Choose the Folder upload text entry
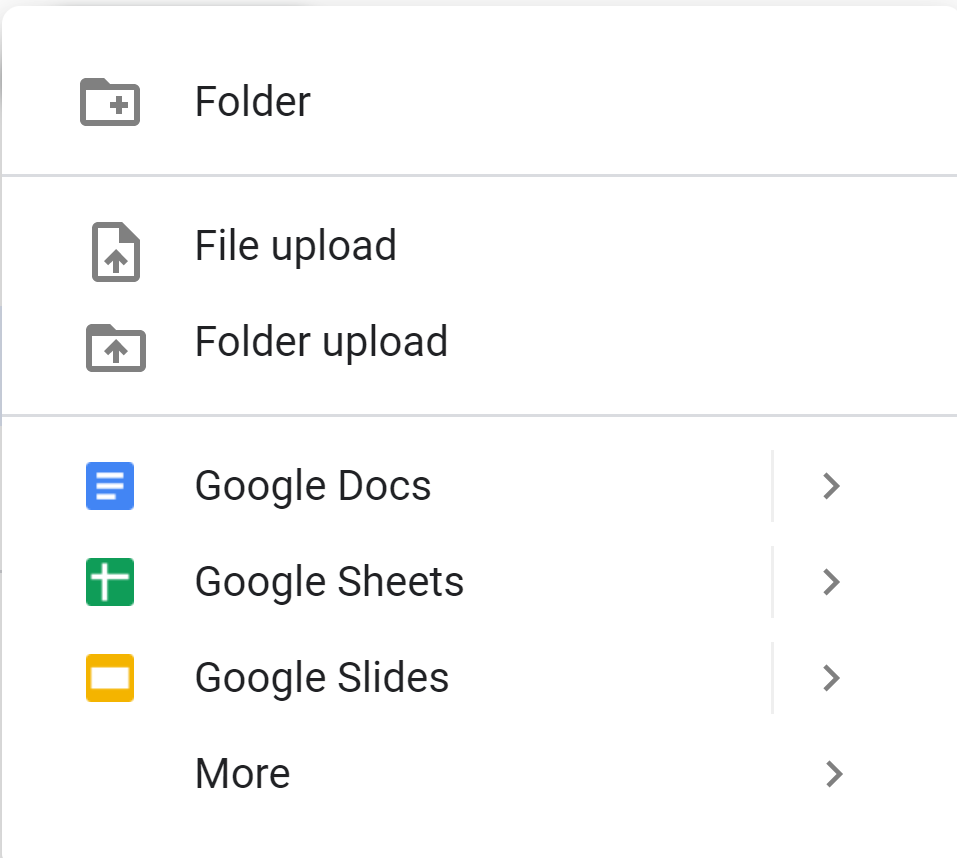 coord(321,342)
